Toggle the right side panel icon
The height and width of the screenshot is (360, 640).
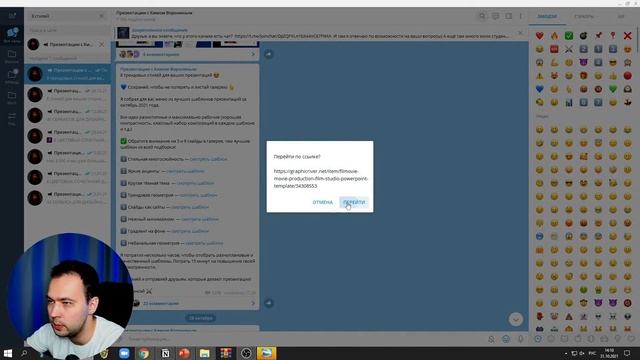(508, 16)
